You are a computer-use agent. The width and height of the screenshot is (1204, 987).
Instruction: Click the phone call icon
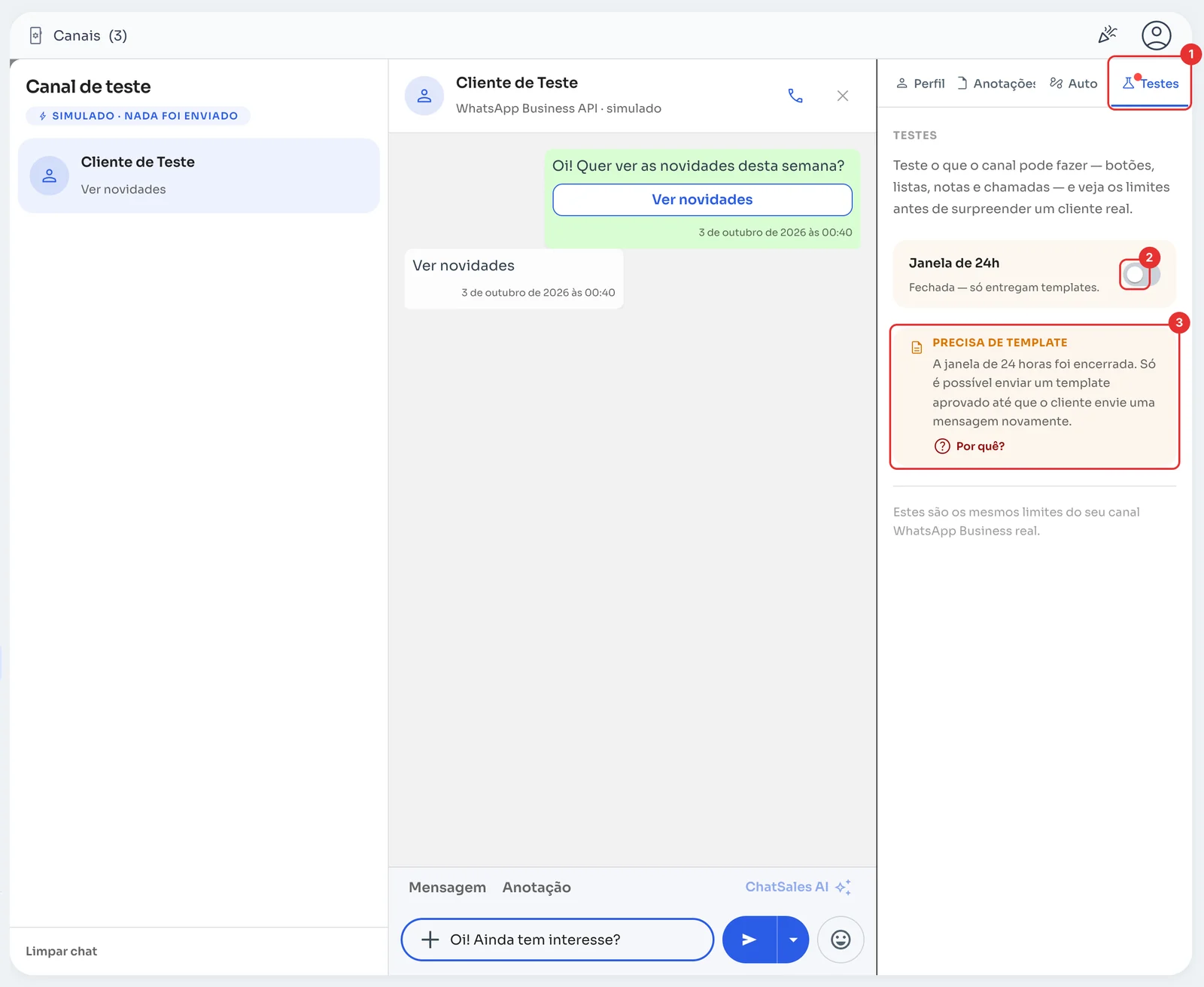(795, 96)
